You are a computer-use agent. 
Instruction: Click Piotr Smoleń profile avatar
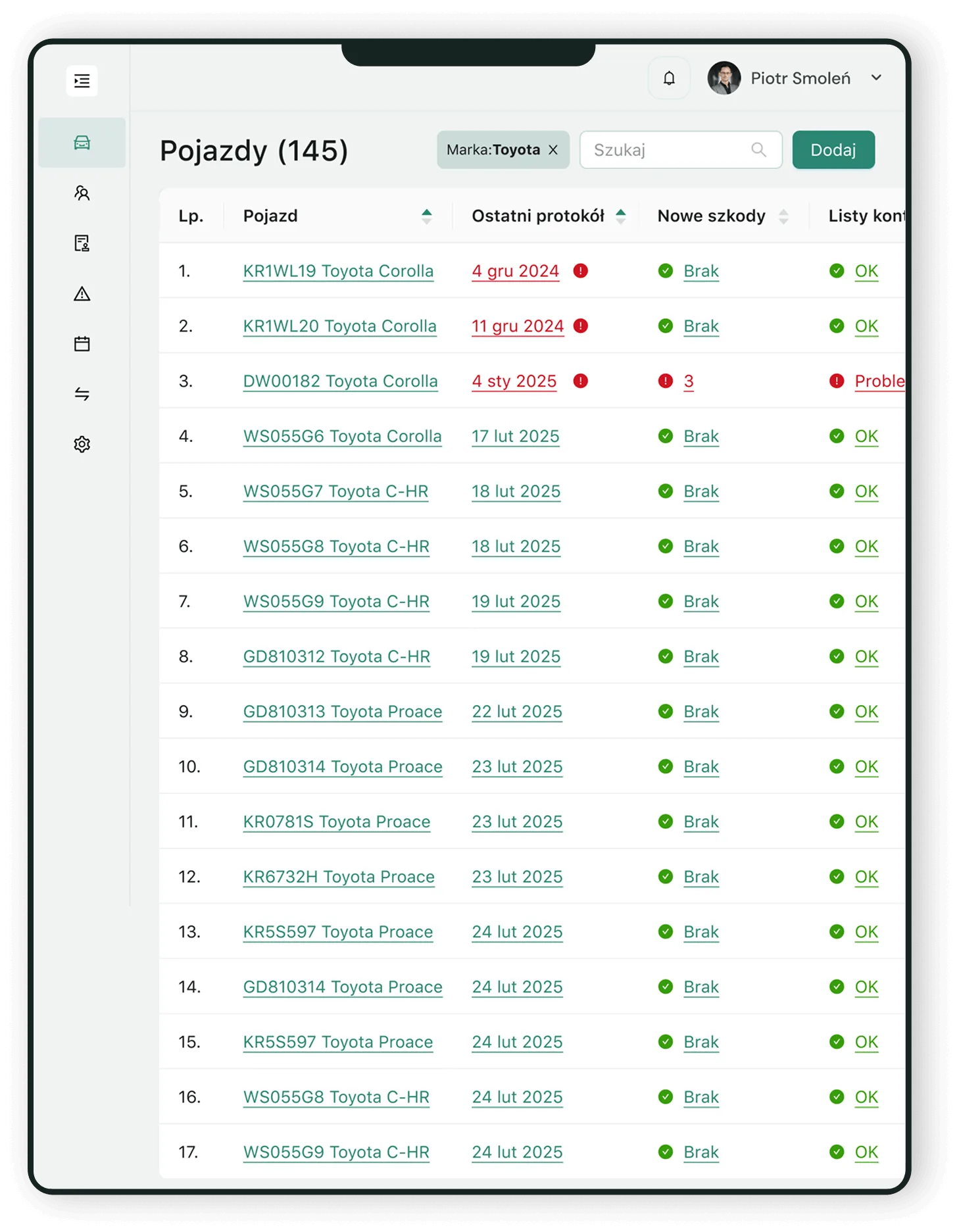coord(724,78)
